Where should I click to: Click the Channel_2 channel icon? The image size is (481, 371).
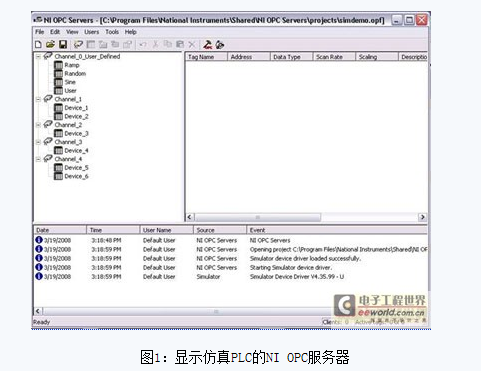[x=48, y=125]
